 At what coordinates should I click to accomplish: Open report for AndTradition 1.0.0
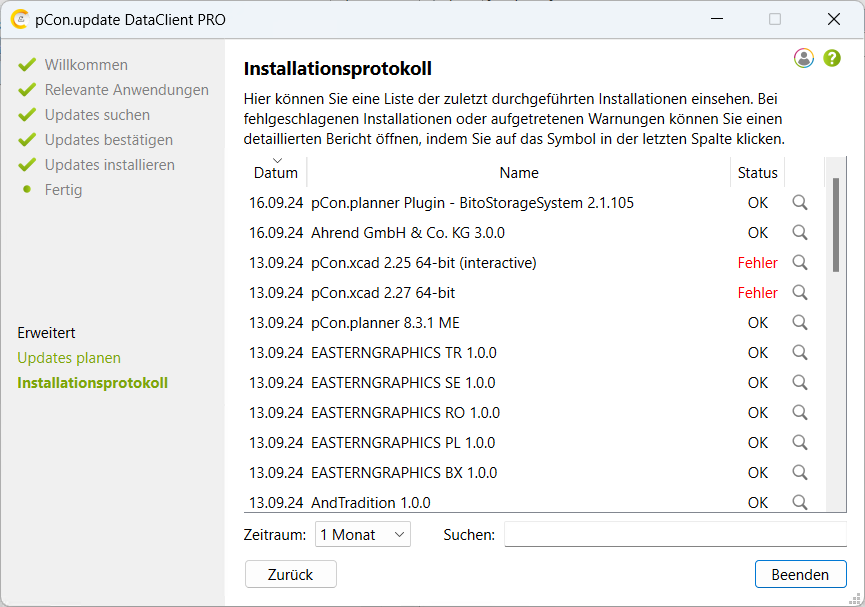tap(800, 502)
